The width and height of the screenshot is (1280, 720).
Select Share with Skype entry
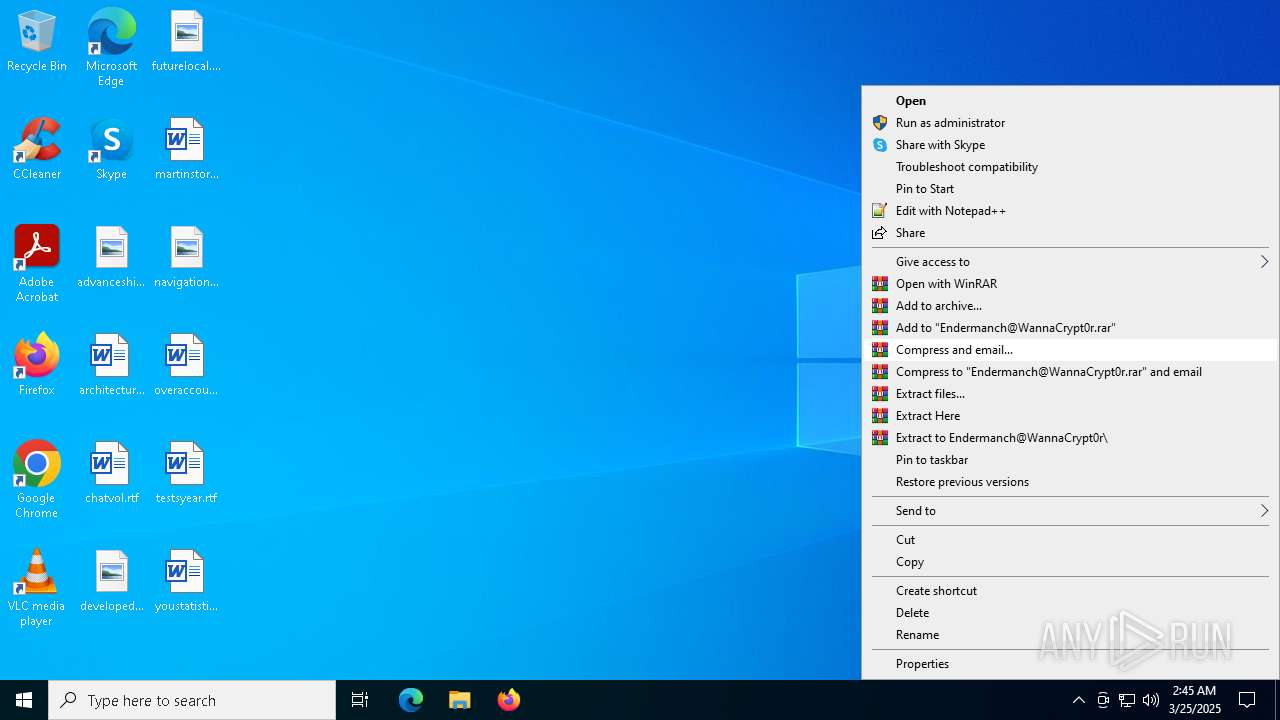coord(1070,145)
